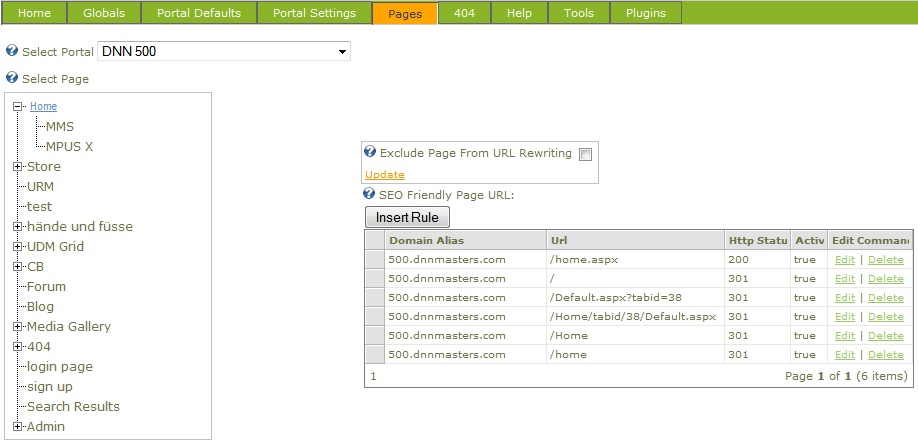The width and height of the screenshot is (918, 445).
Task: Delete the lowercase /home rule
Action: click(886, 355)
